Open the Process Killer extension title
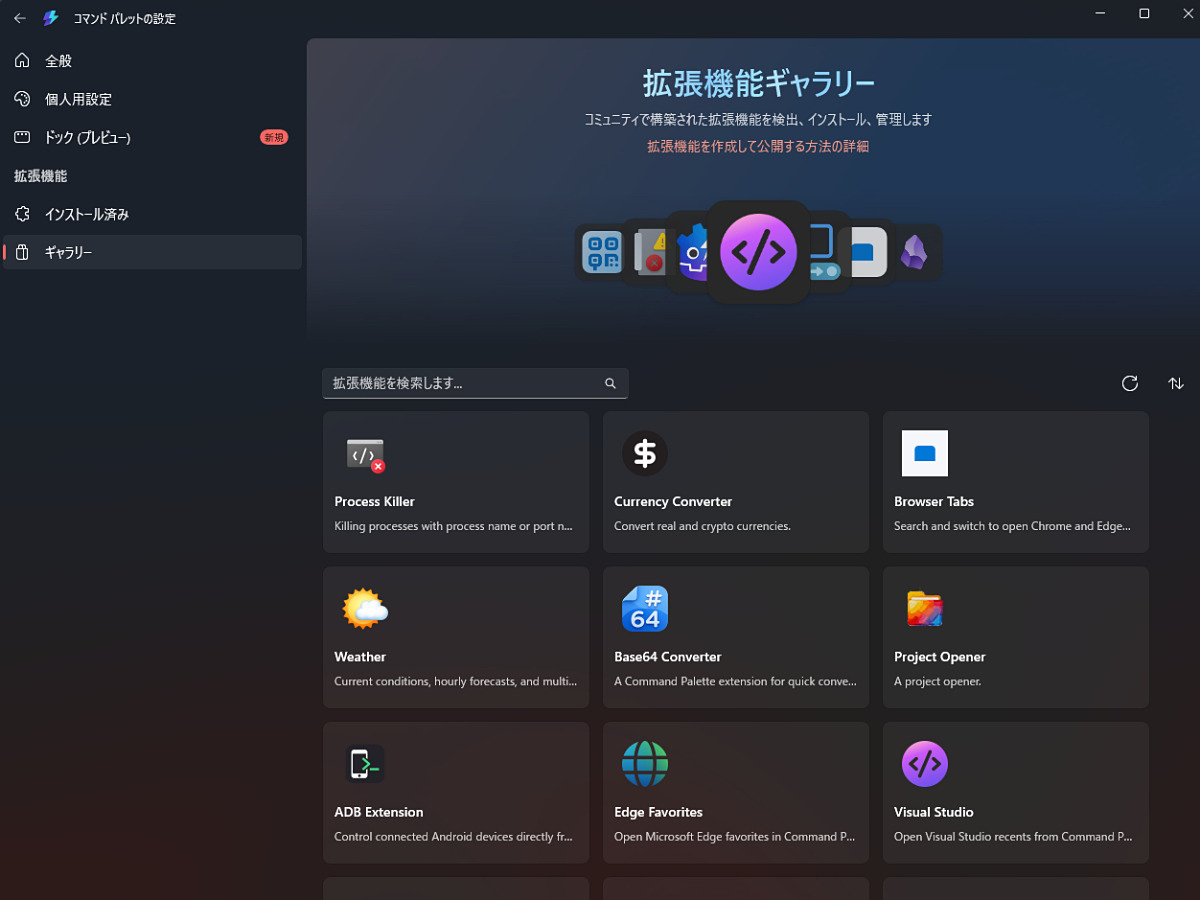This screenshot has height=900, width=1200. pyautogui.click(x=374, y=501)
